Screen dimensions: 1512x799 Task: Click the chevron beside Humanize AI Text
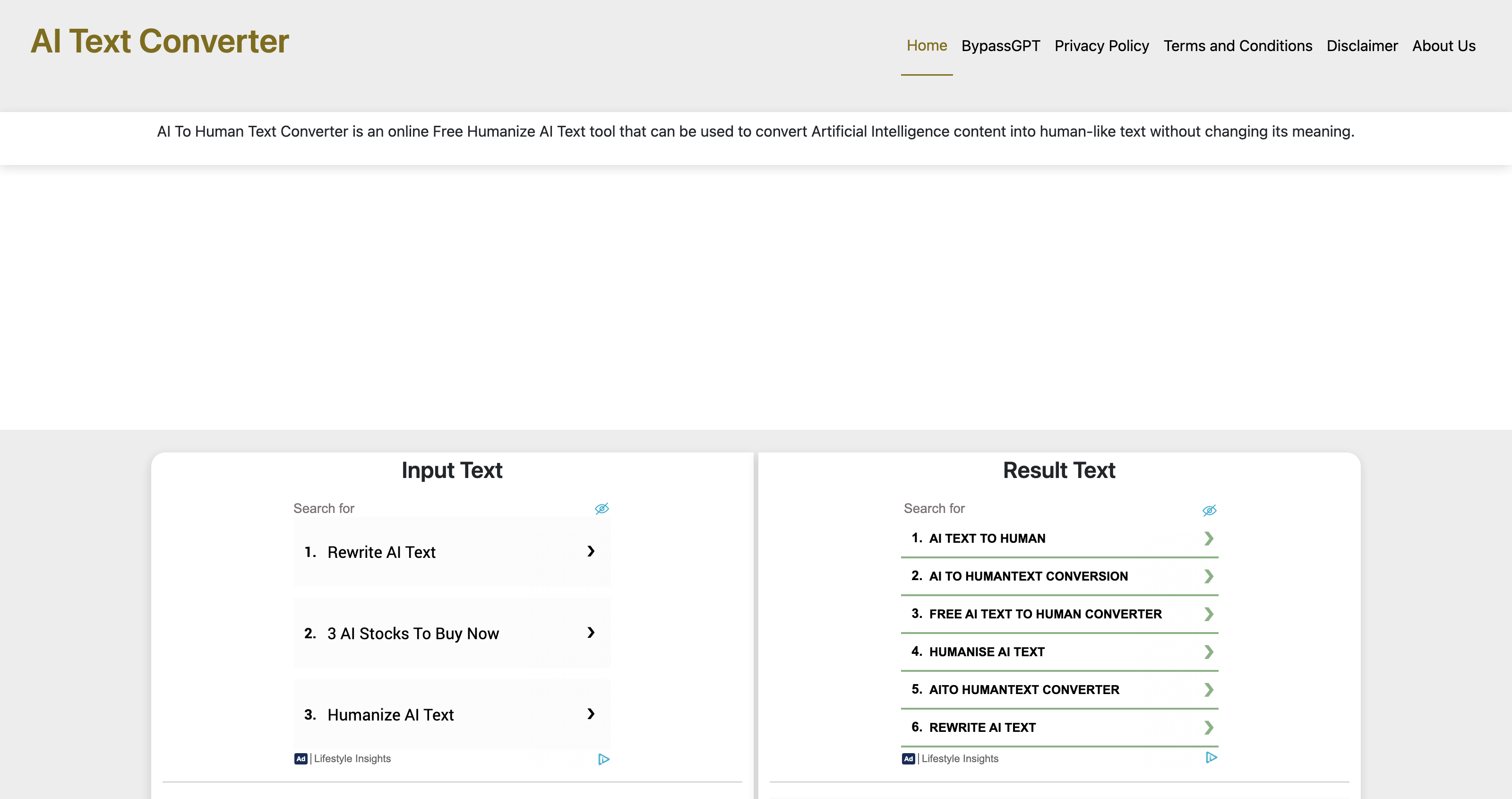pos(591,714)
